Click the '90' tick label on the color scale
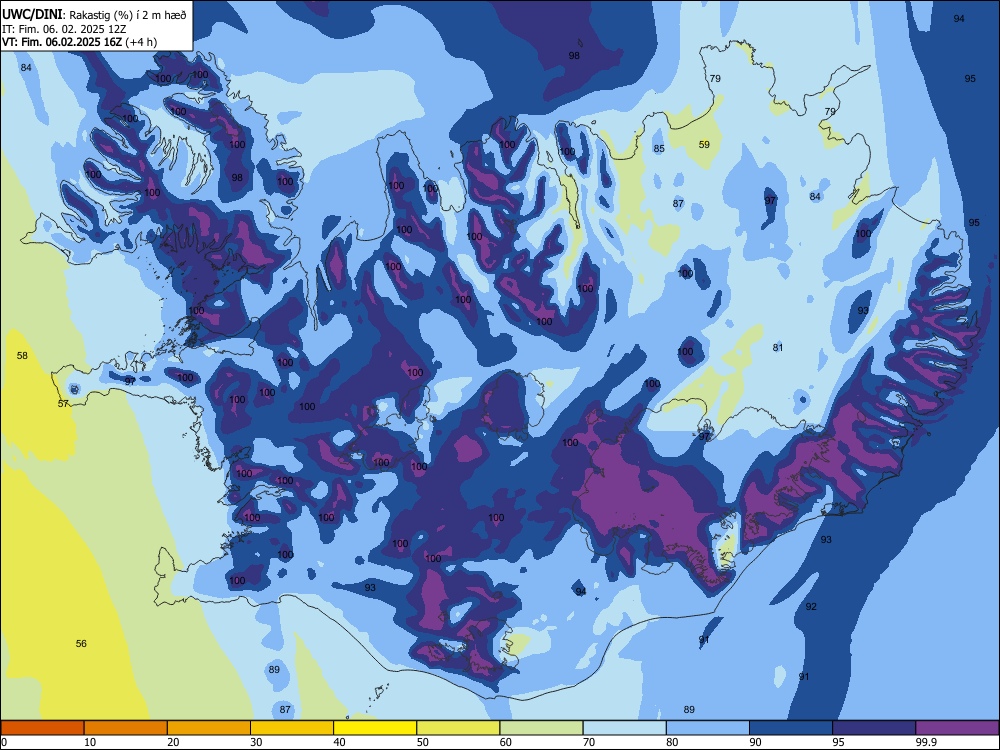 pyautogui.click(x=755, y=742)
